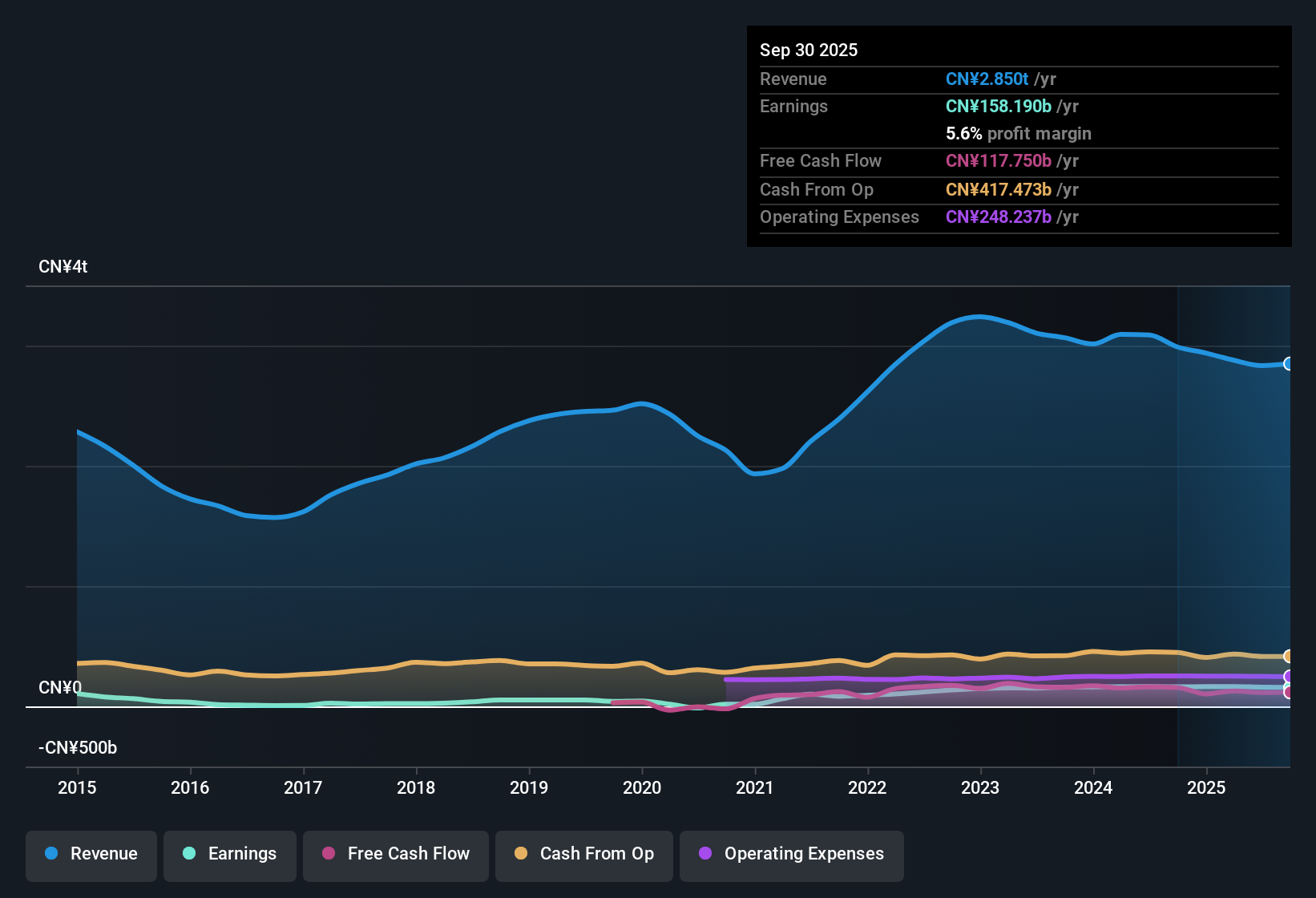The width and height of the screenshot is (1316, 898).
Task: Toggle off the Free Cash Flow series
Action: point(409,854)
